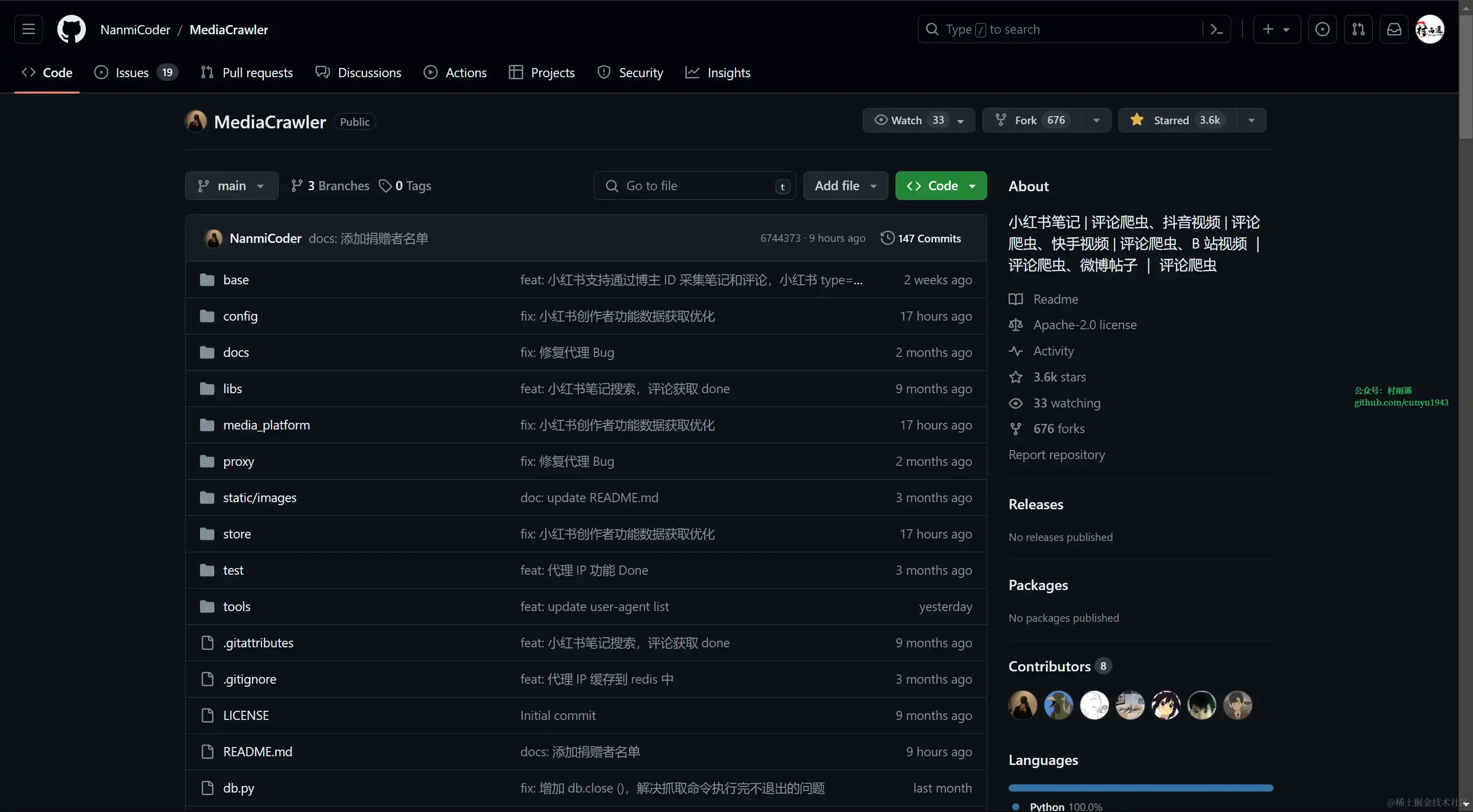
Task: Open the 147 Commits link
Action: (x=929, y=238)
